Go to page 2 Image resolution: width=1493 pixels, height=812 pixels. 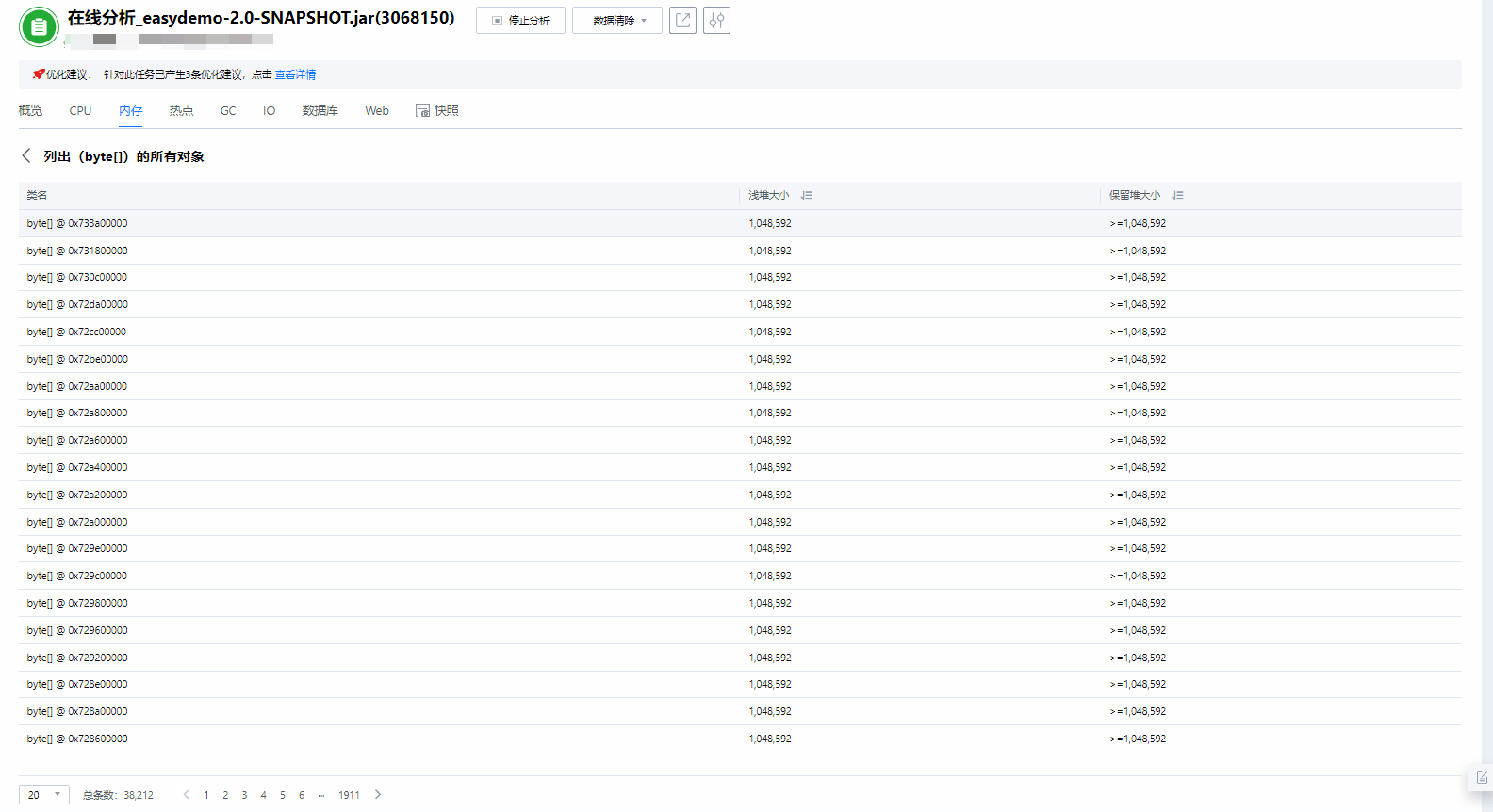click(x=225, y=795)
